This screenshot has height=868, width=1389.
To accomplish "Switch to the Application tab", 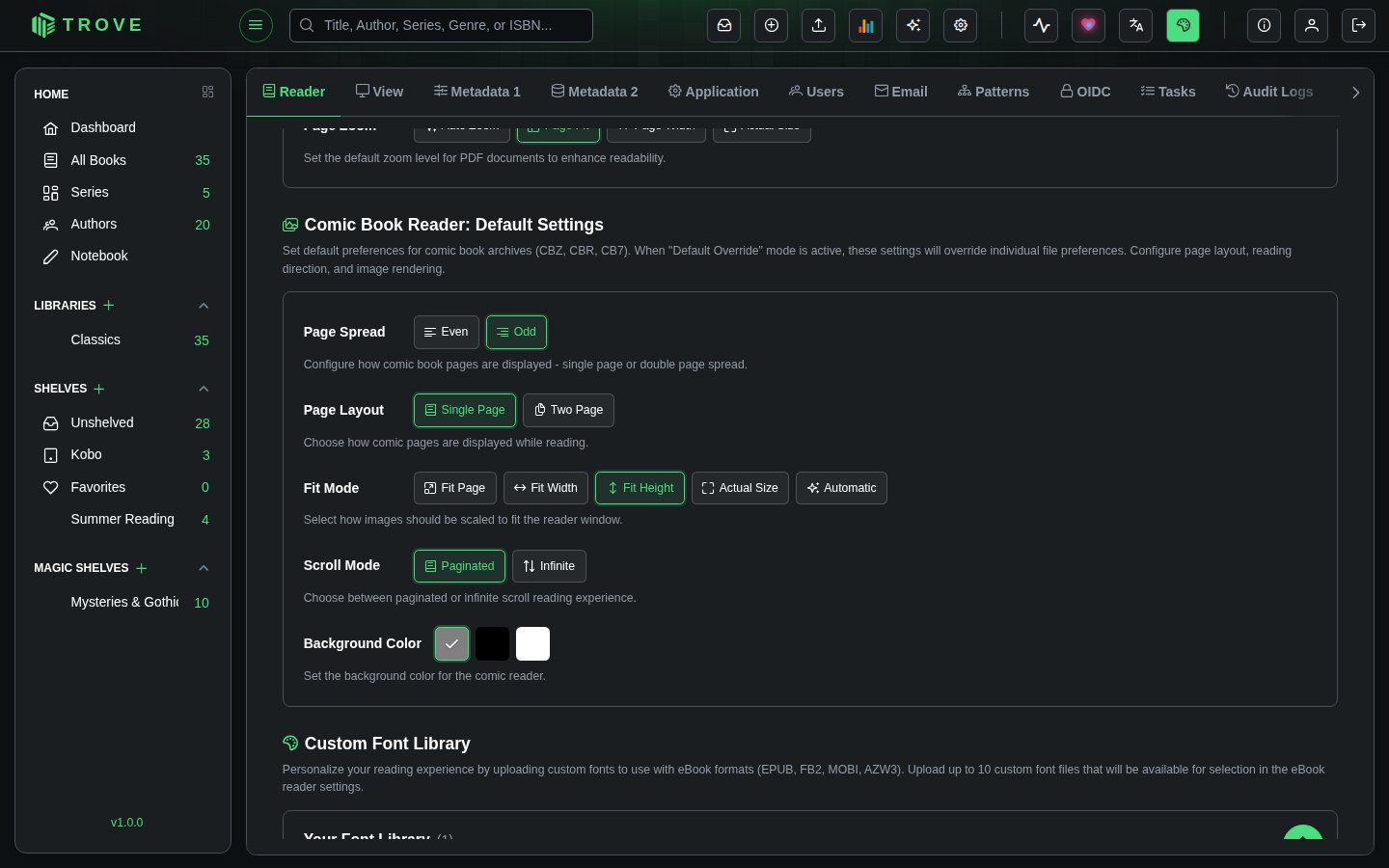I will [x=714, y=92].
